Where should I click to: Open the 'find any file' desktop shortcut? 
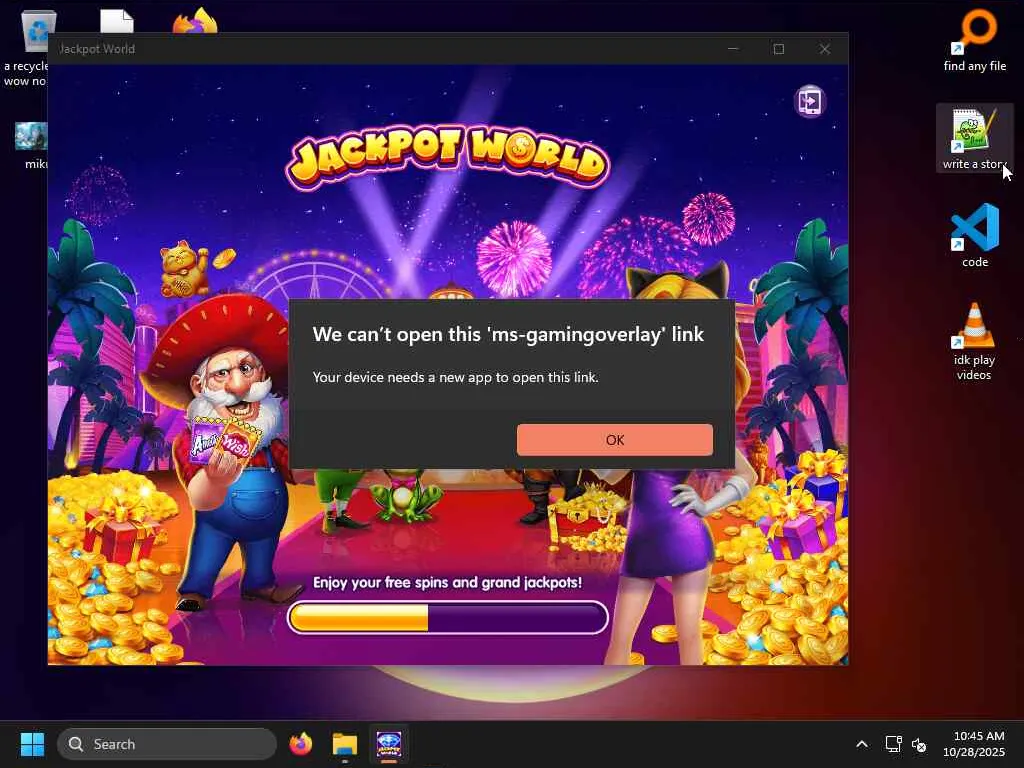[x=974, y=40]
